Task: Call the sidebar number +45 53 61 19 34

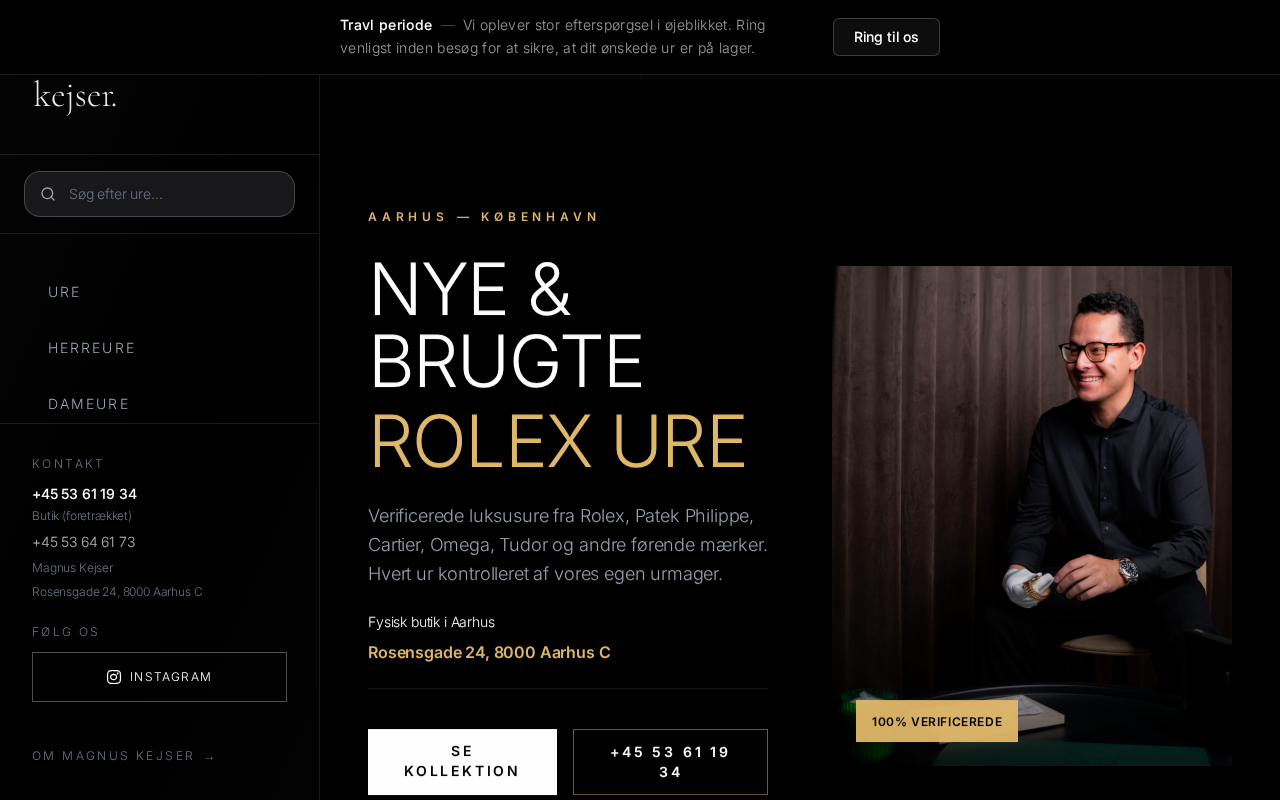Action: coord(84,494)
